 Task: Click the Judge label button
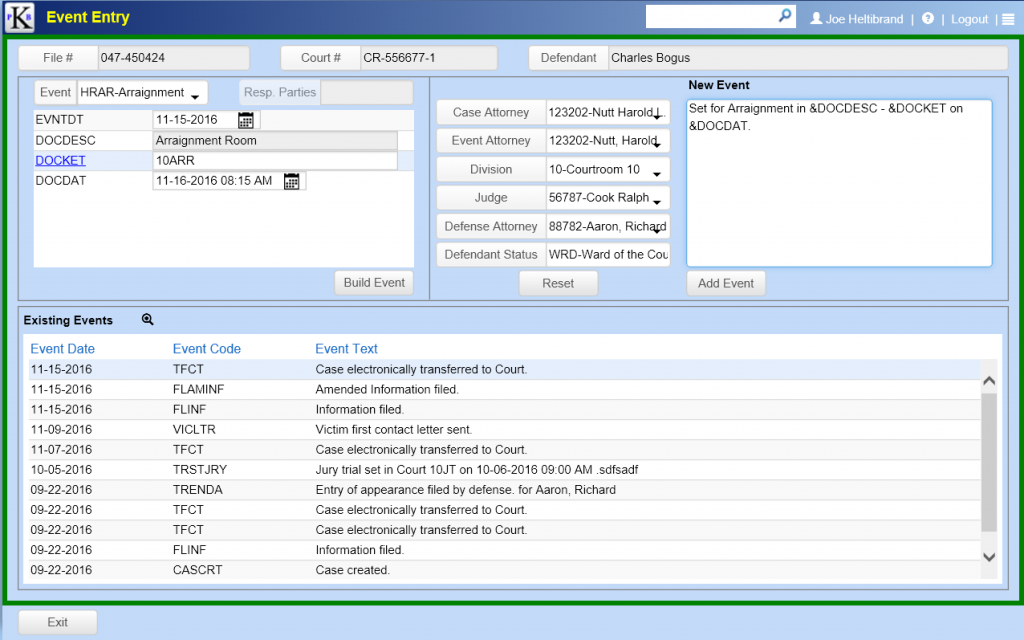click(491, 198)
